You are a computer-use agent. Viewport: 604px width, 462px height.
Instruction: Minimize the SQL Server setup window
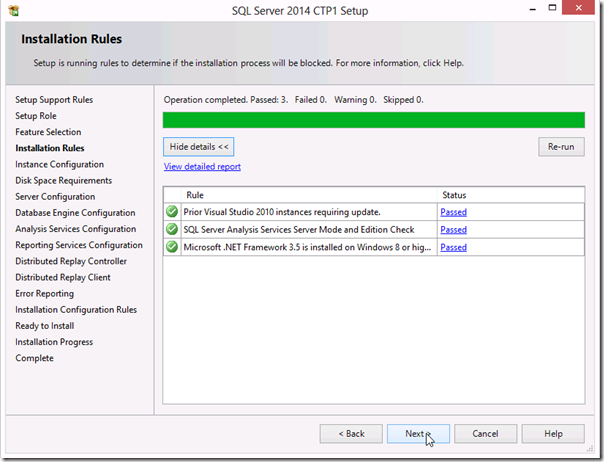coord(533,8)
